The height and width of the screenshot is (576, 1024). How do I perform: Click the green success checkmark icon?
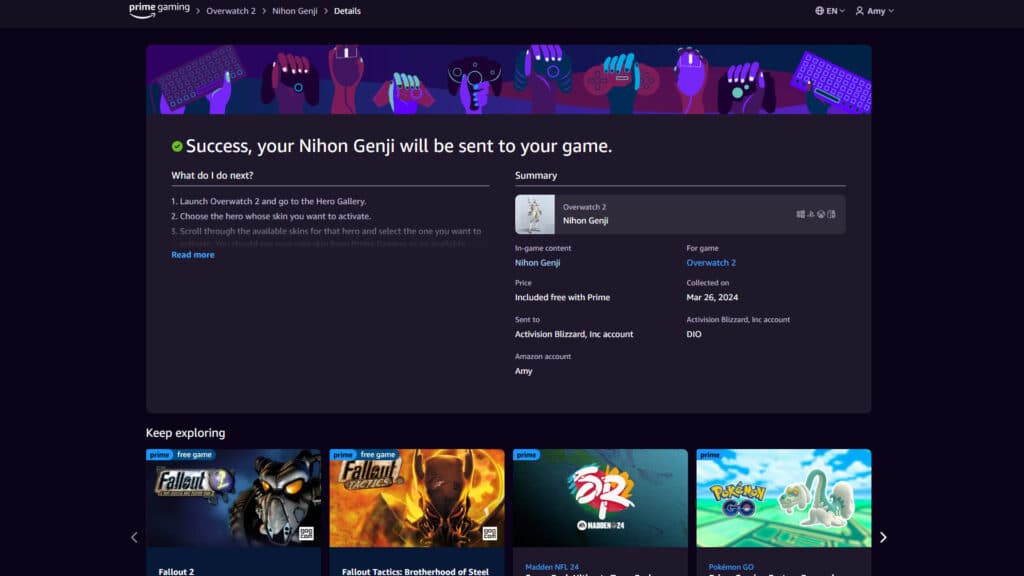coord(177,145)
